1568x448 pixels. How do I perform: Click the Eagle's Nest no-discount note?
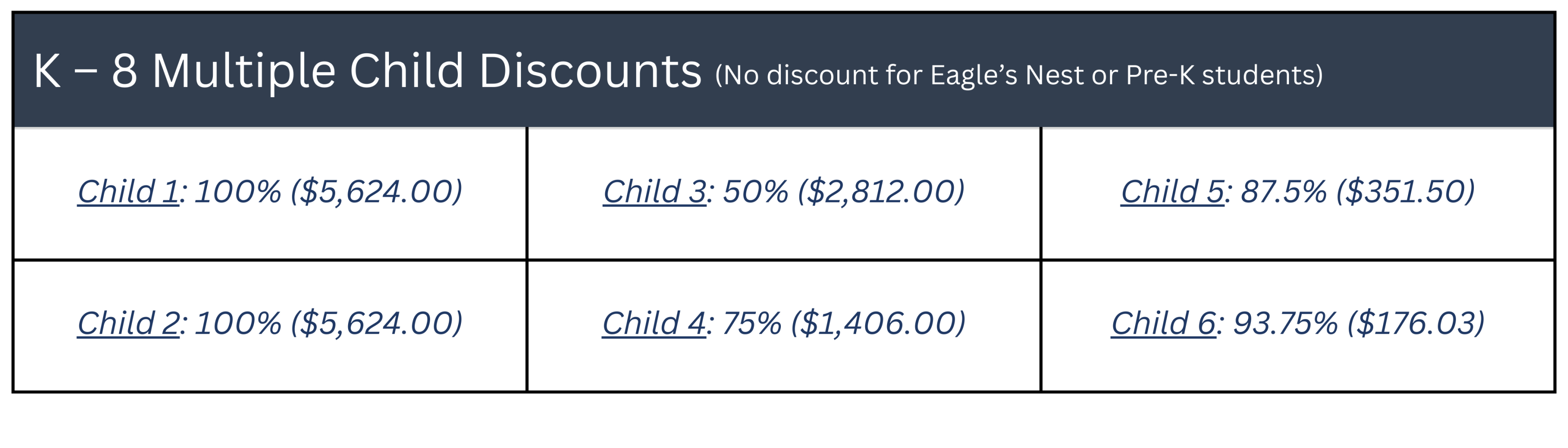(x=1018, y=75)
